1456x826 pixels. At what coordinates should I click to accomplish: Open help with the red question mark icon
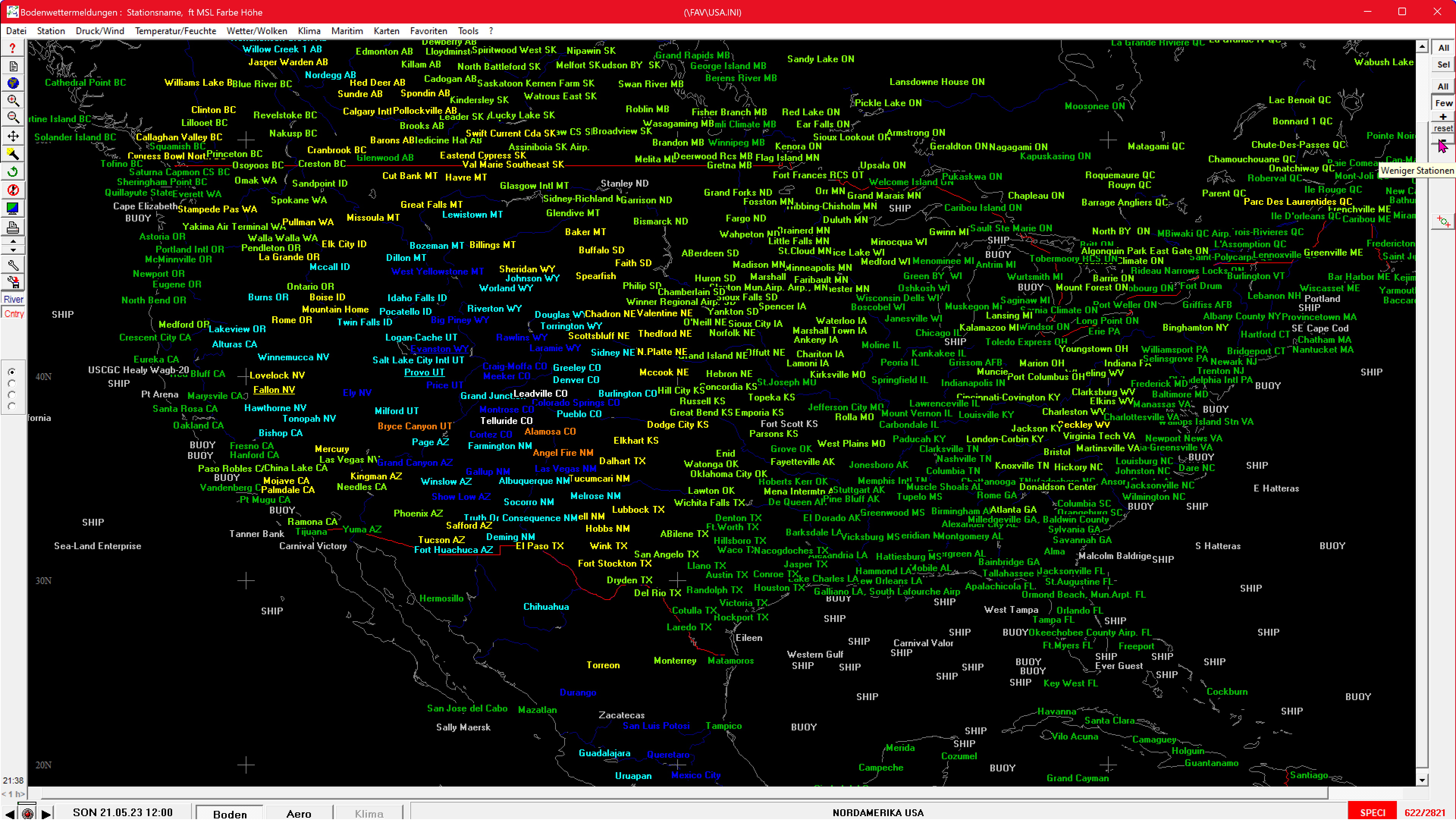coord(13,49)
